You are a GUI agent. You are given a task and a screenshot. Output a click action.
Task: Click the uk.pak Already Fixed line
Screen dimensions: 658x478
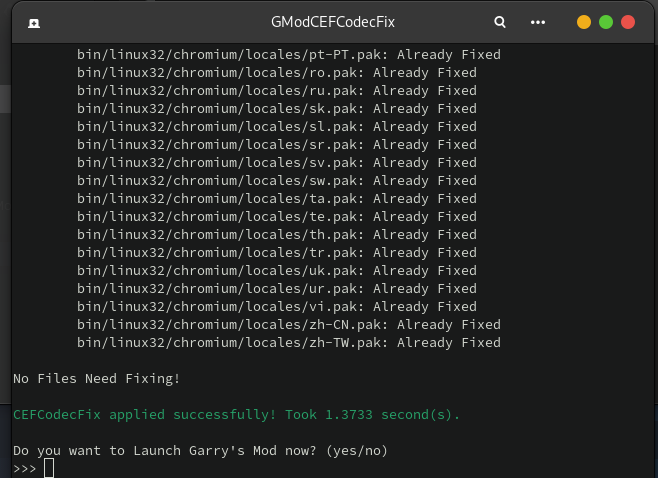(276, 271)
